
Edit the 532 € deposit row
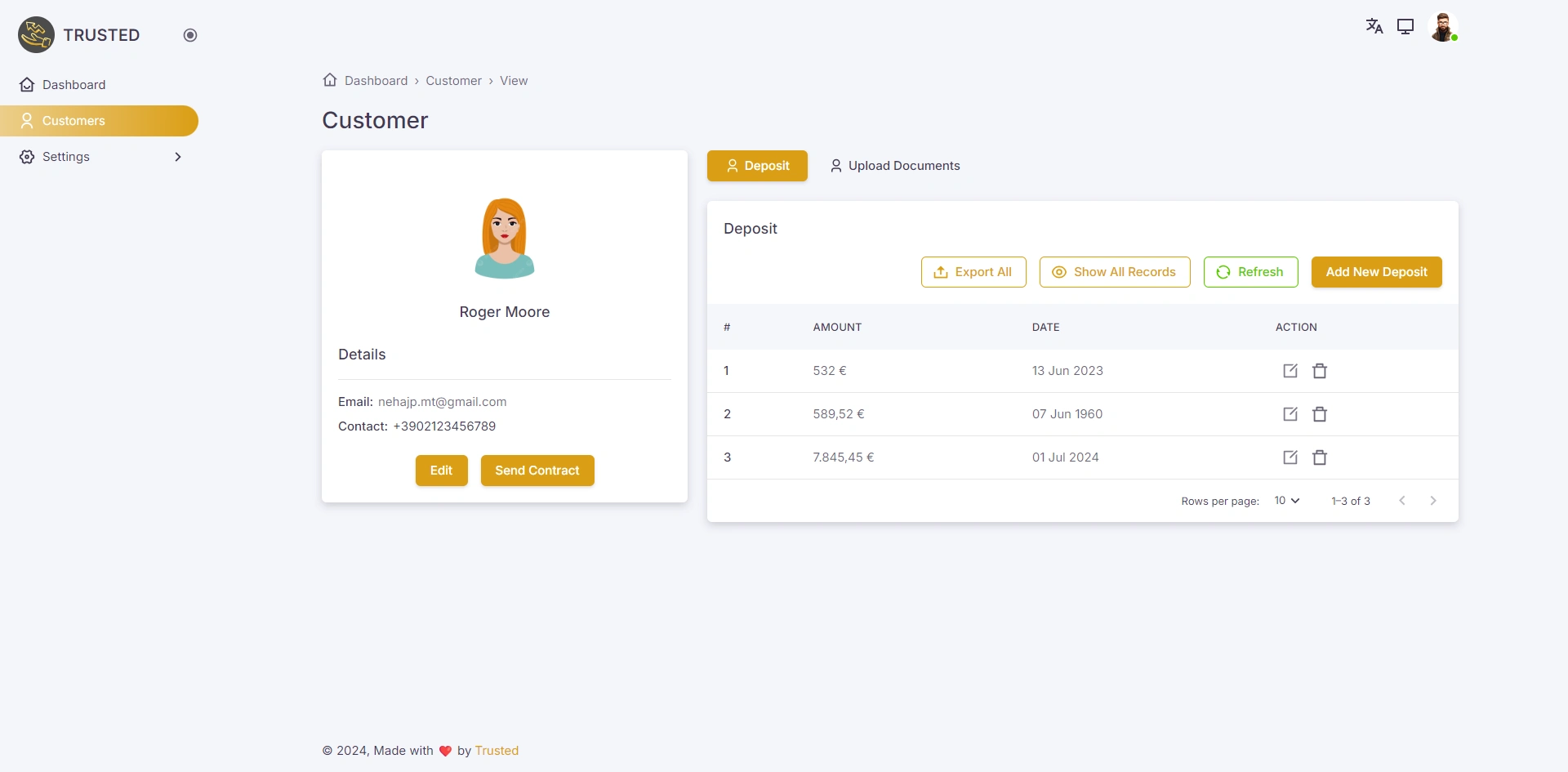[1290, 371]
